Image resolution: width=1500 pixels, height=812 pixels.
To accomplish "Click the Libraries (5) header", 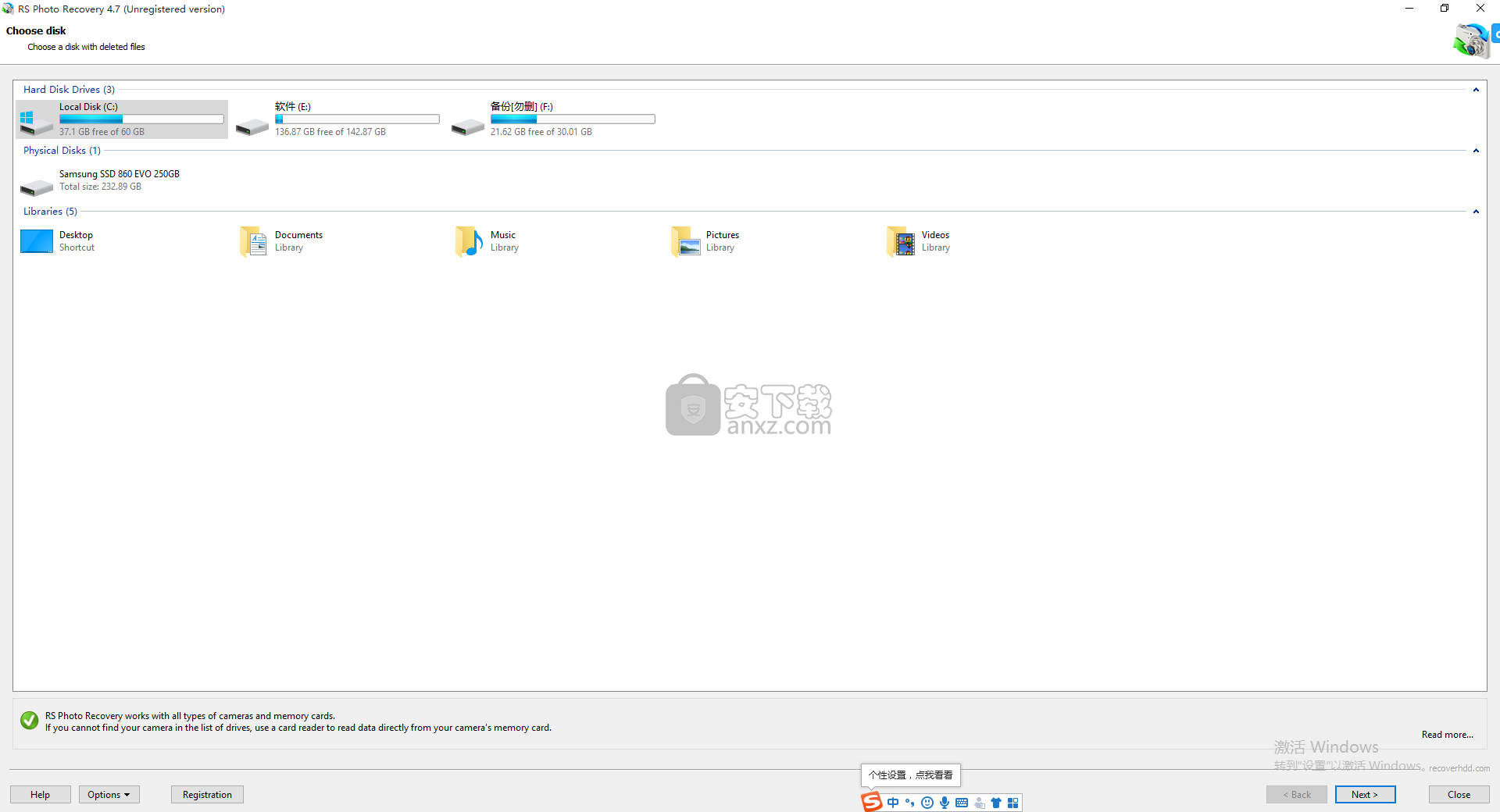I will click(50, 212).
